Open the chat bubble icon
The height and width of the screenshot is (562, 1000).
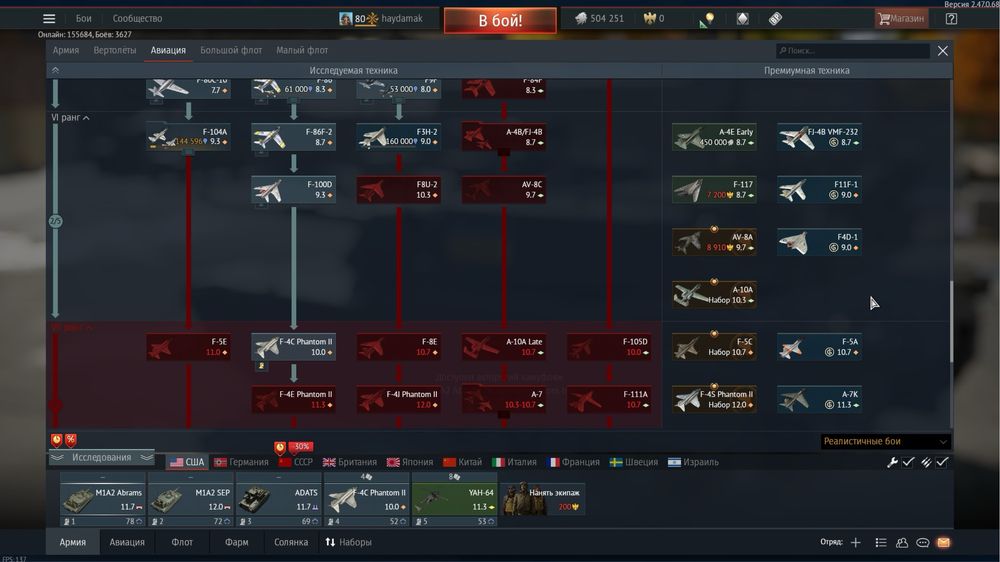click(x=922, y=542)
